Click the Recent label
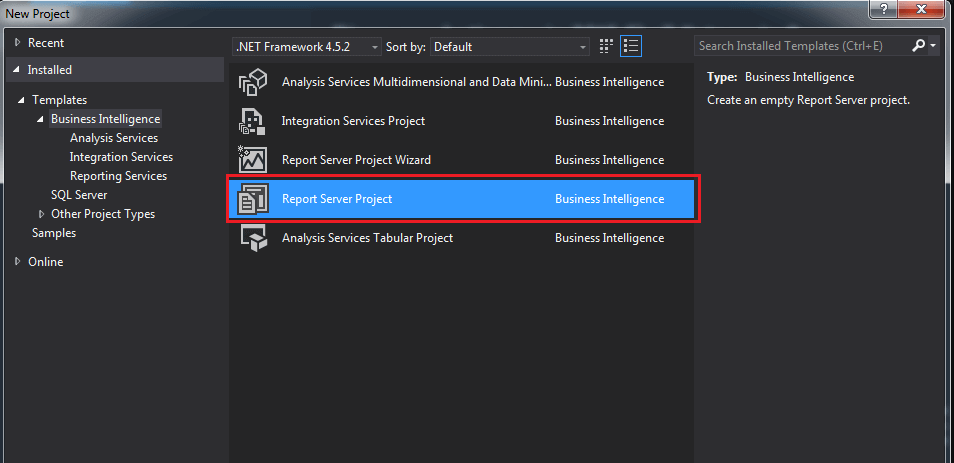 (46, 43)
